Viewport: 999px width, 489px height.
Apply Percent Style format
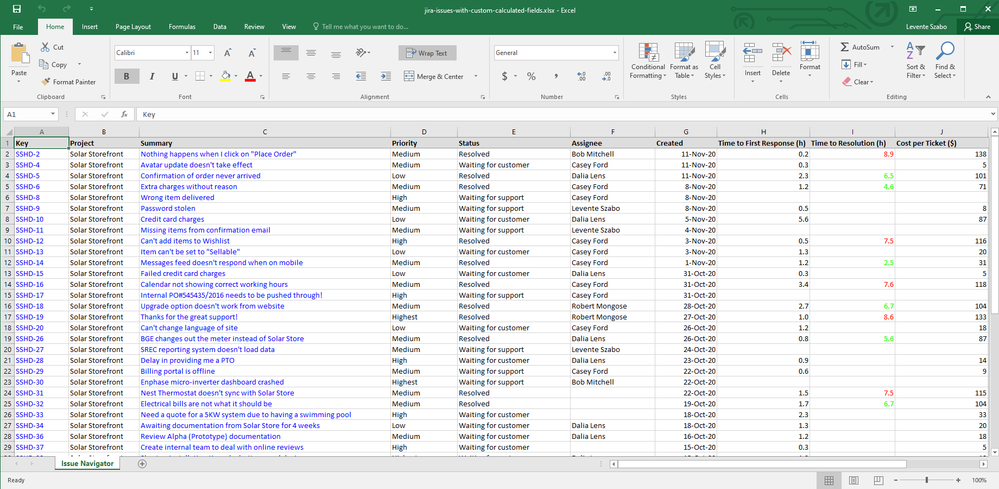pyautogui.click(x=531, y=76)
